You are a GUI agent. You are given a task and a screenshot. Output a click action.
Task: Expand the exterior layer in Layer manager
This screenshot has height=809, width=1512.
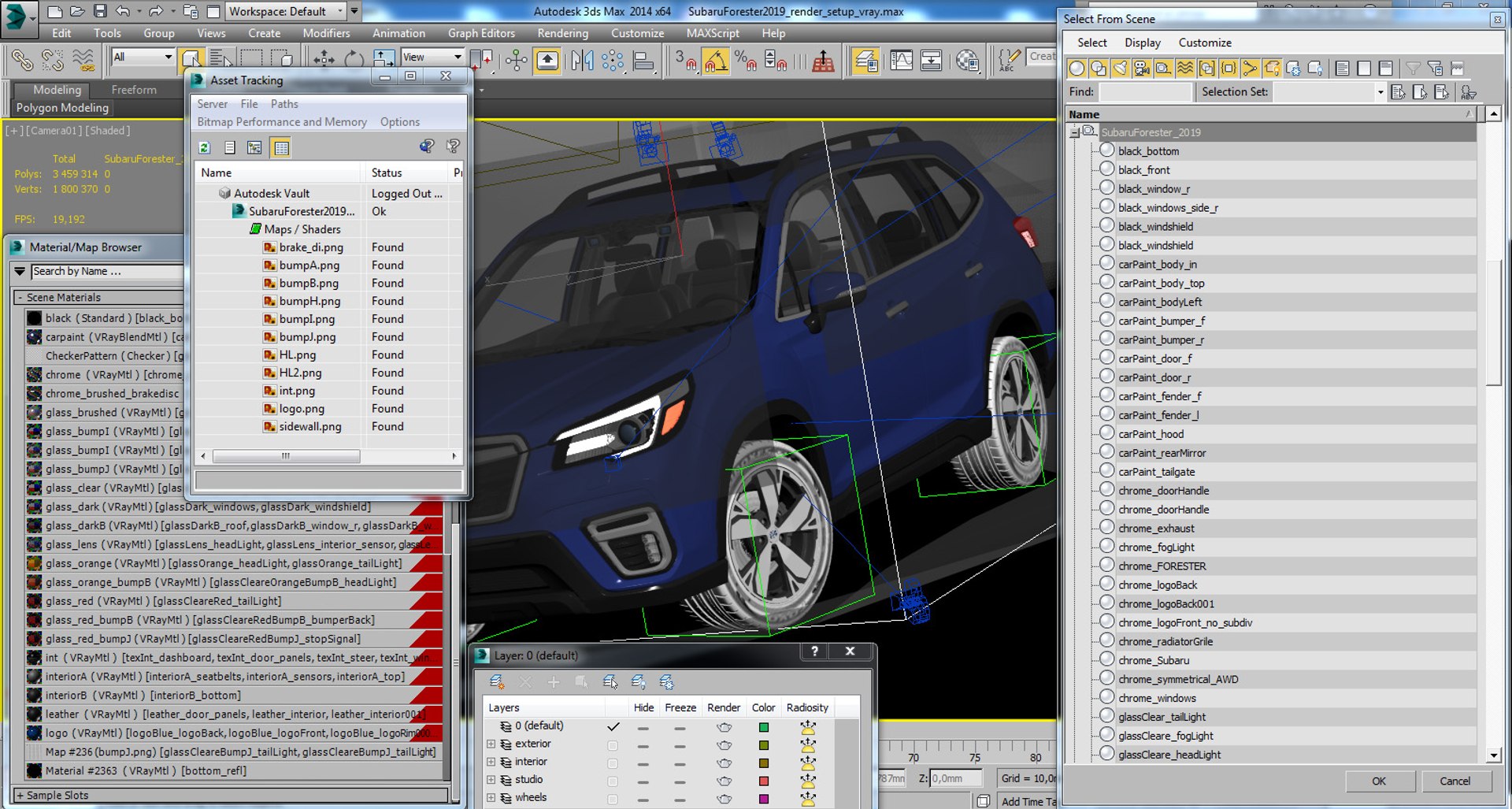coord(491,744)
